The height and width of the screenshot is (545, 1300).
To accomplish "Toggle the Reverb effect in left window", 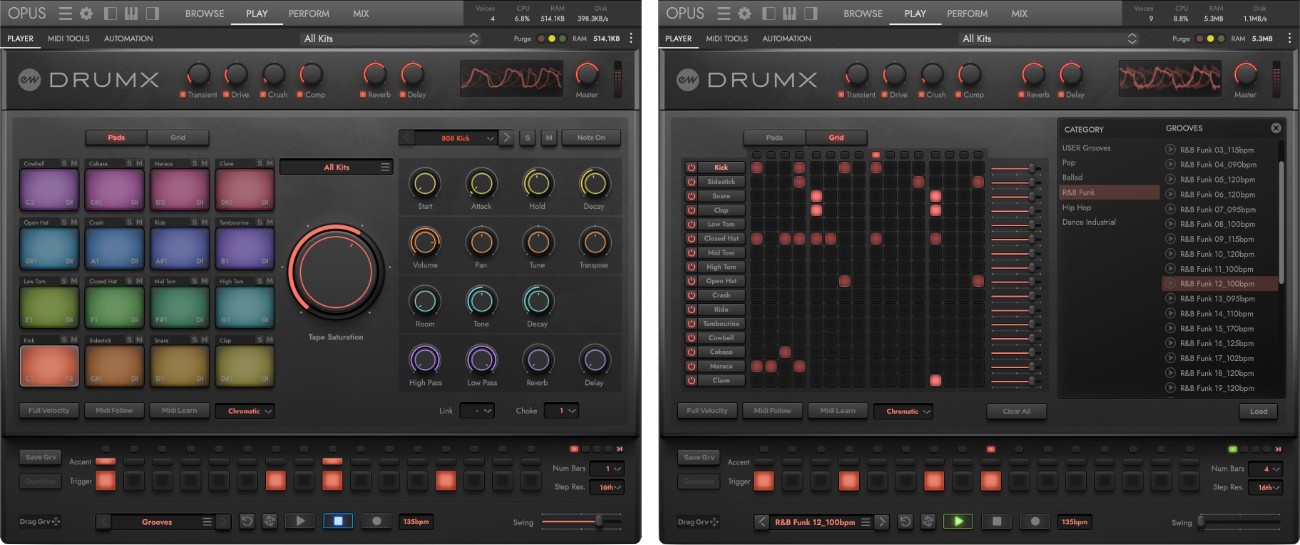I will coord(362,95).
